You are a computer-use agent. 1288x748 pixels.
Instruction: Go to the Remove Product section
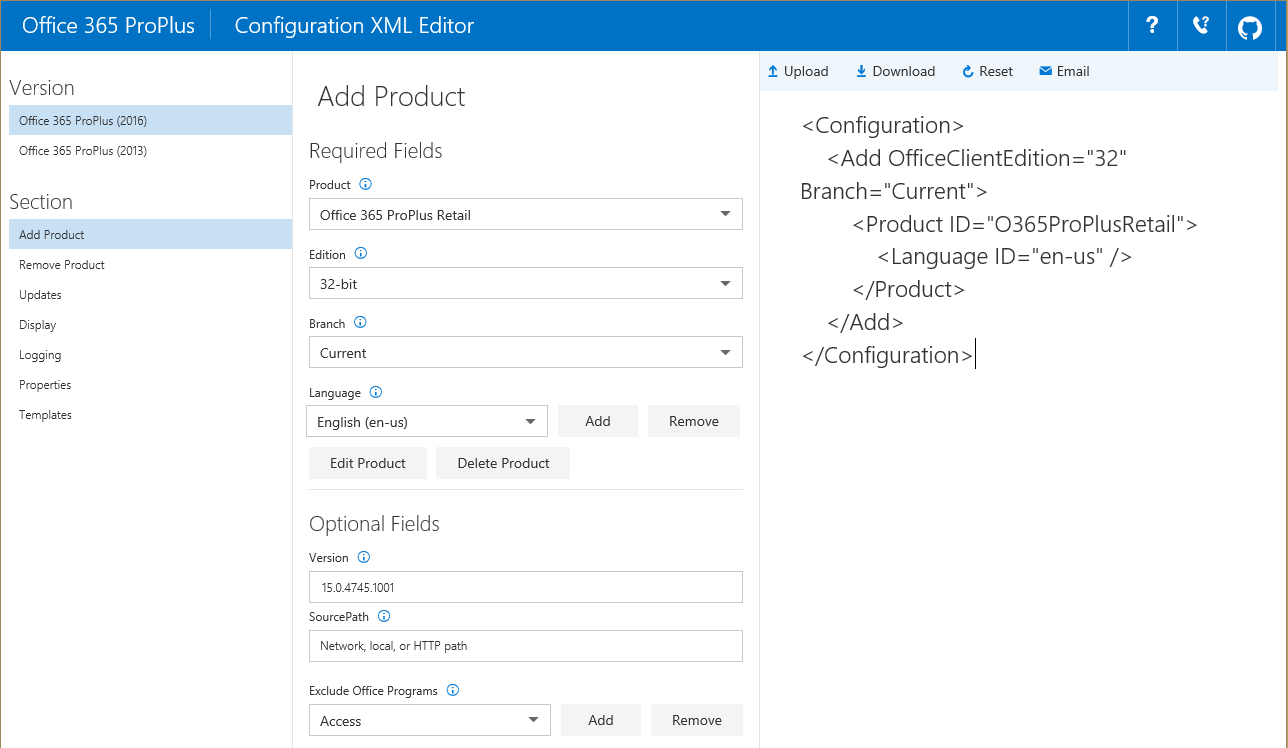click(62, 265)
